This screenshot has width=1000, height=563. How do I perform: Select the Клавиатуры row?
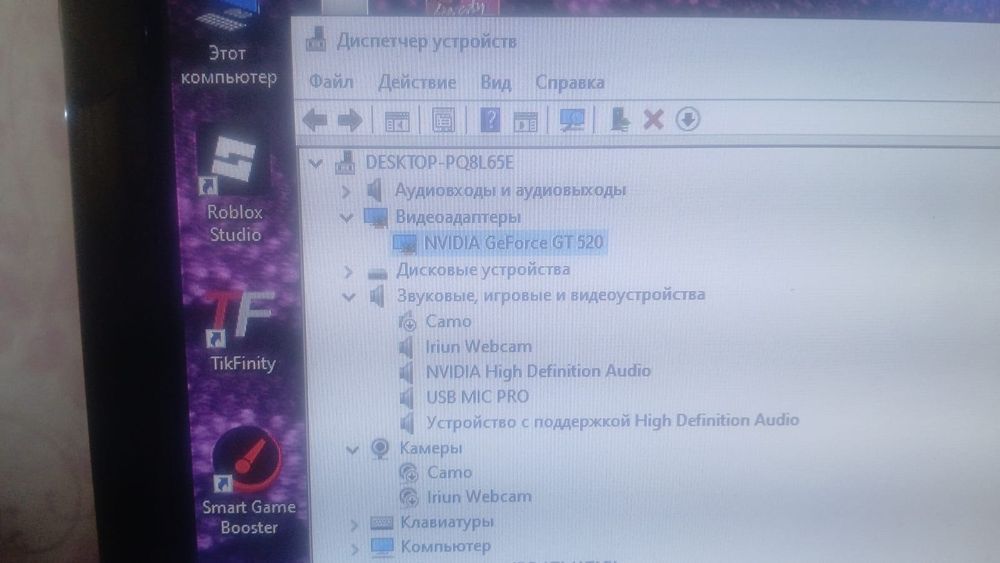point(446,522)
